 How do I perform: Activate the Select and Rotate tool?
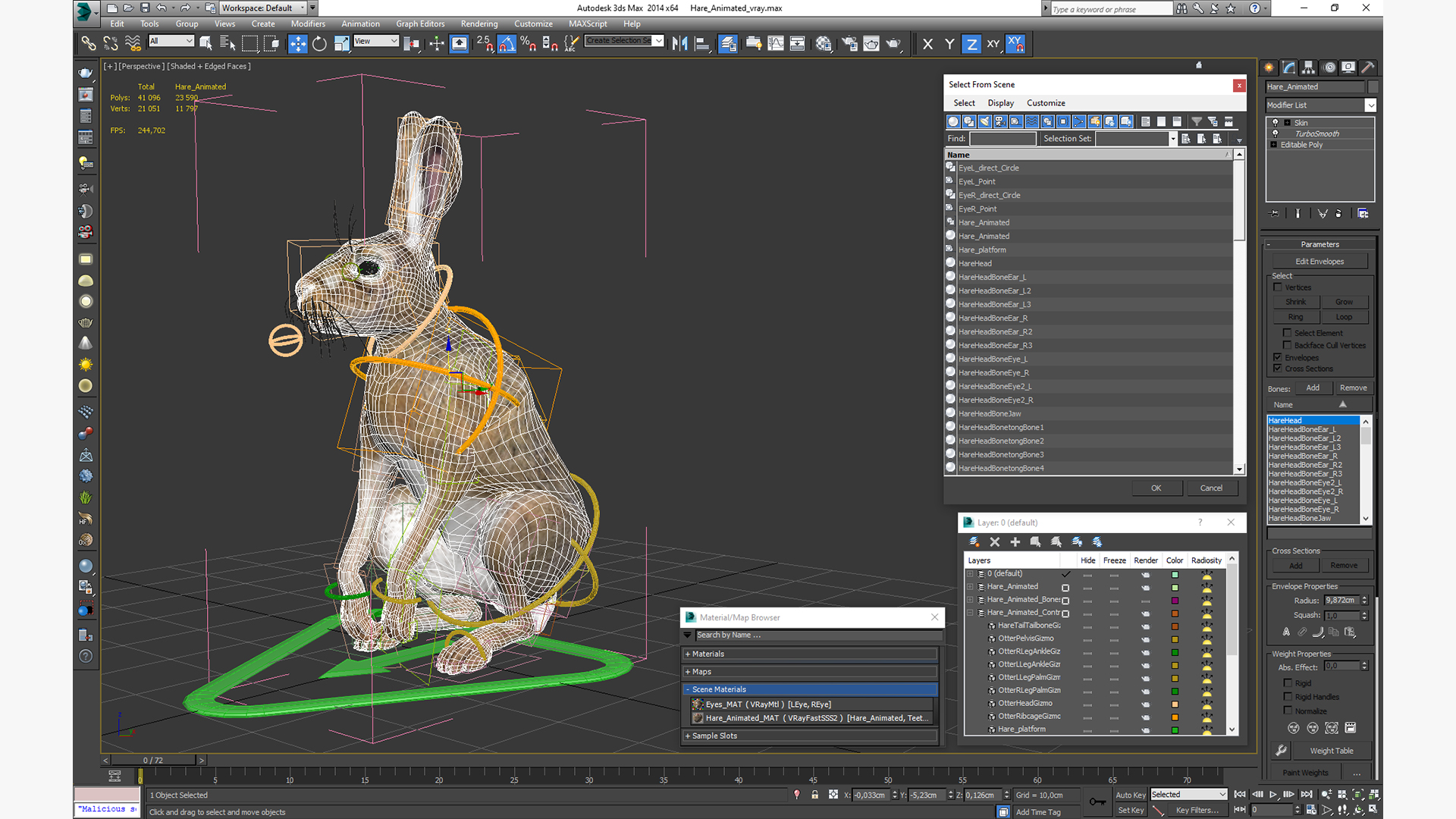pyautogui.click(x=319, y=44)
